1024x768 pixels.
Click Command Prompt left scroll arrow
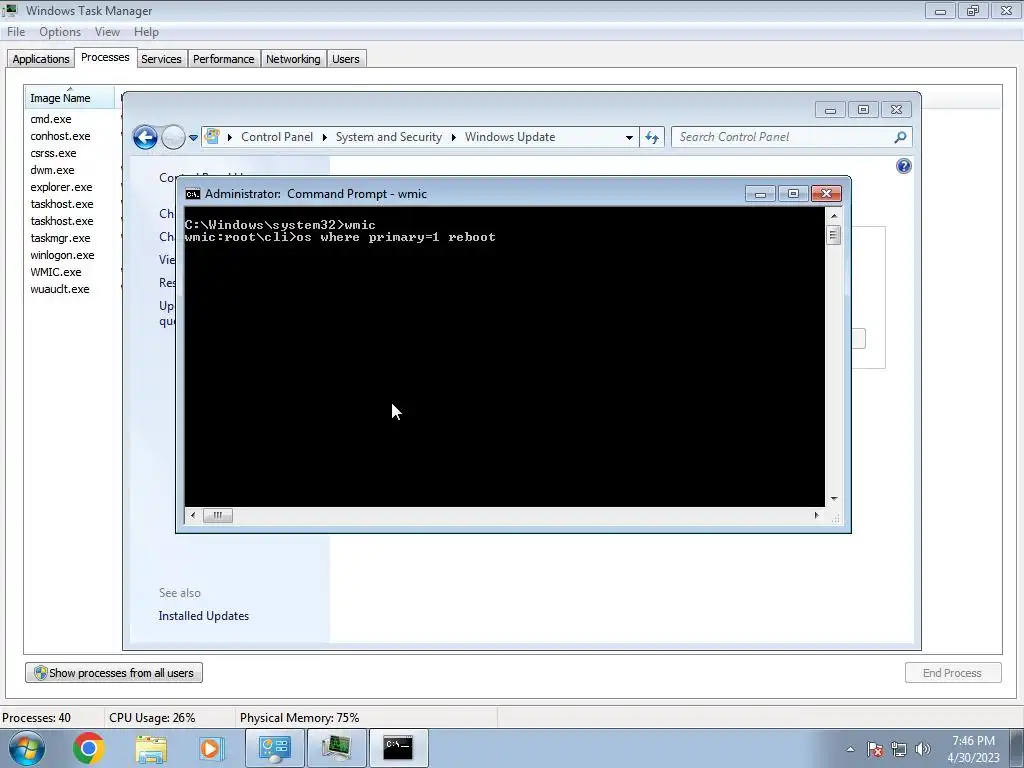pyautogui.click(x=193, y=515)
